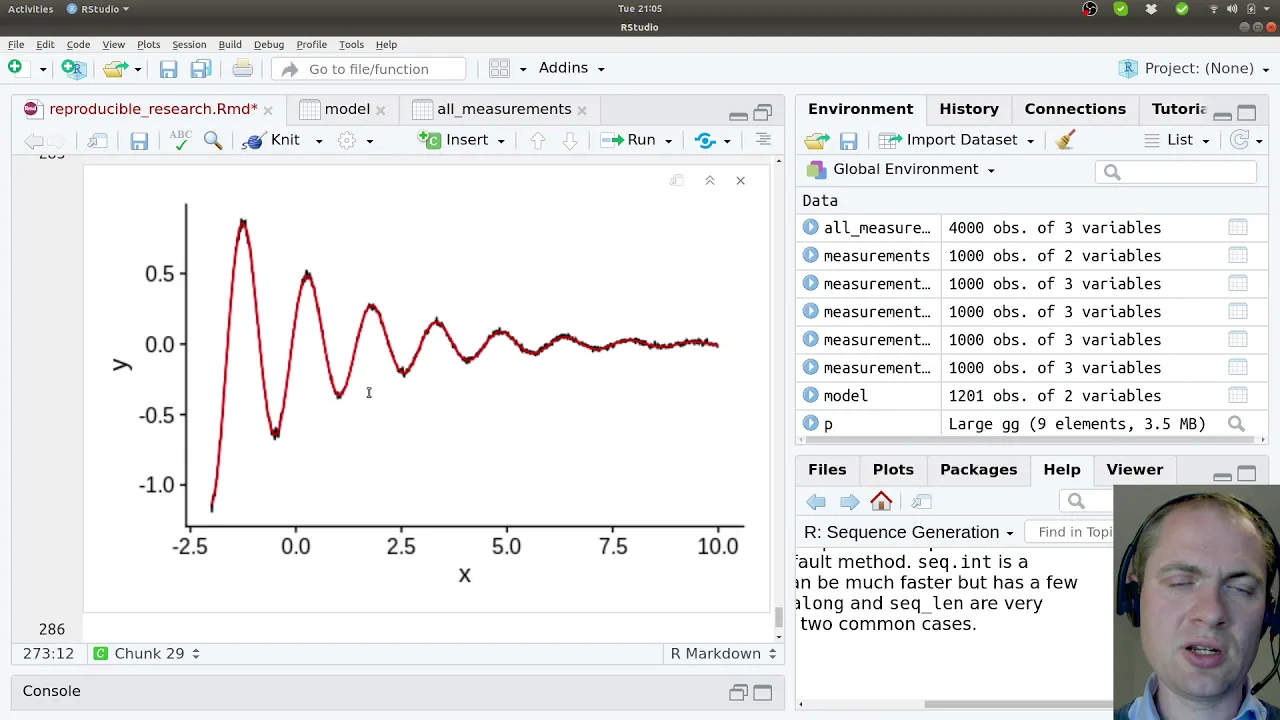Switch to the Connections tab
The image size is (1280, 720).
[1075, 109]
